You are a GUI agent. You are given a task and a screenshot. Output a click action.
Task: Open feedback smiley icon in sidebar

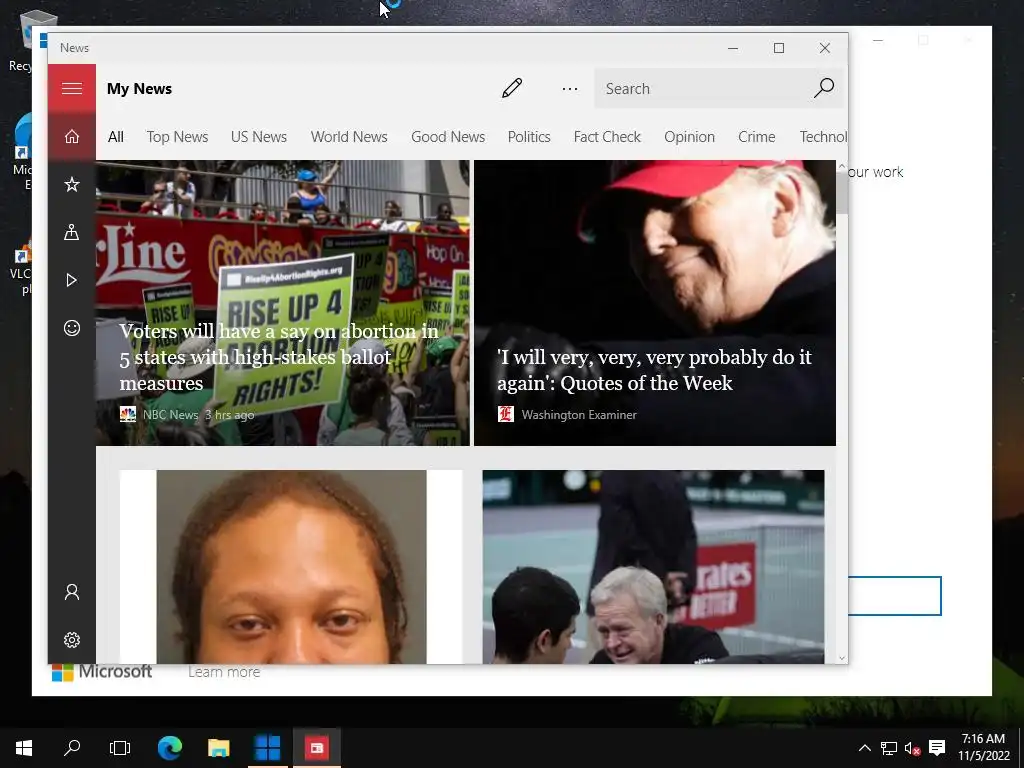(72, 328)
